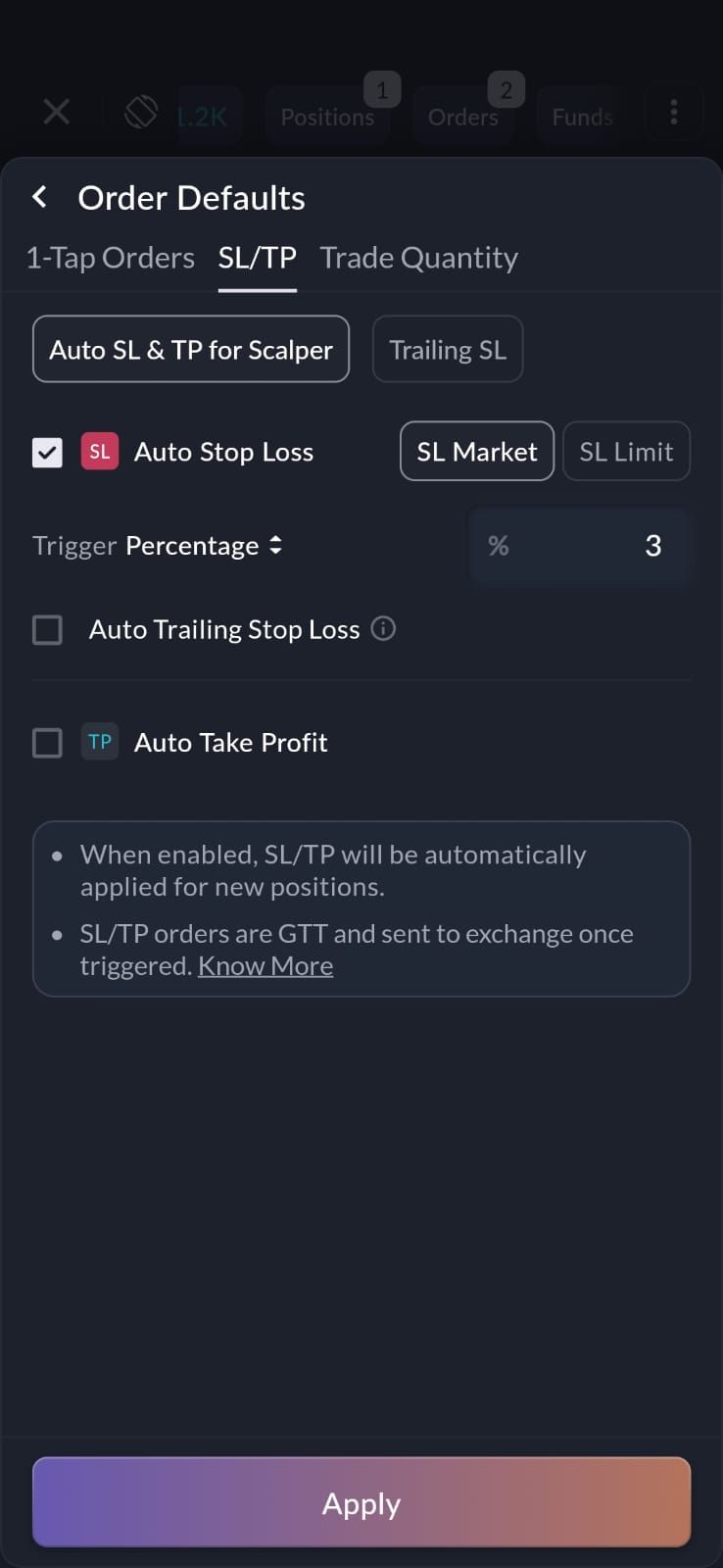Switch to the Trade Quantity tab
The width and height of the screenshot is (723, 1568).
tap(418, 258)
